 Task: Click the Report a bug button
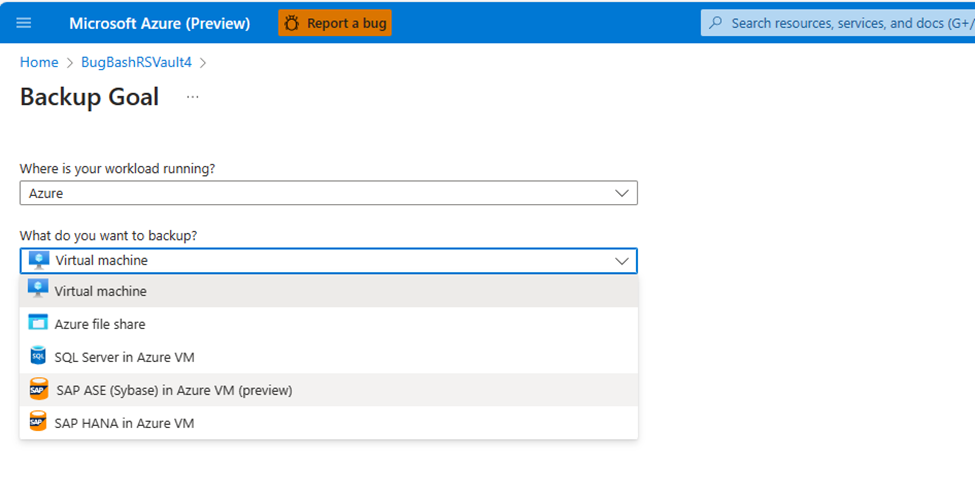[335, 23]
